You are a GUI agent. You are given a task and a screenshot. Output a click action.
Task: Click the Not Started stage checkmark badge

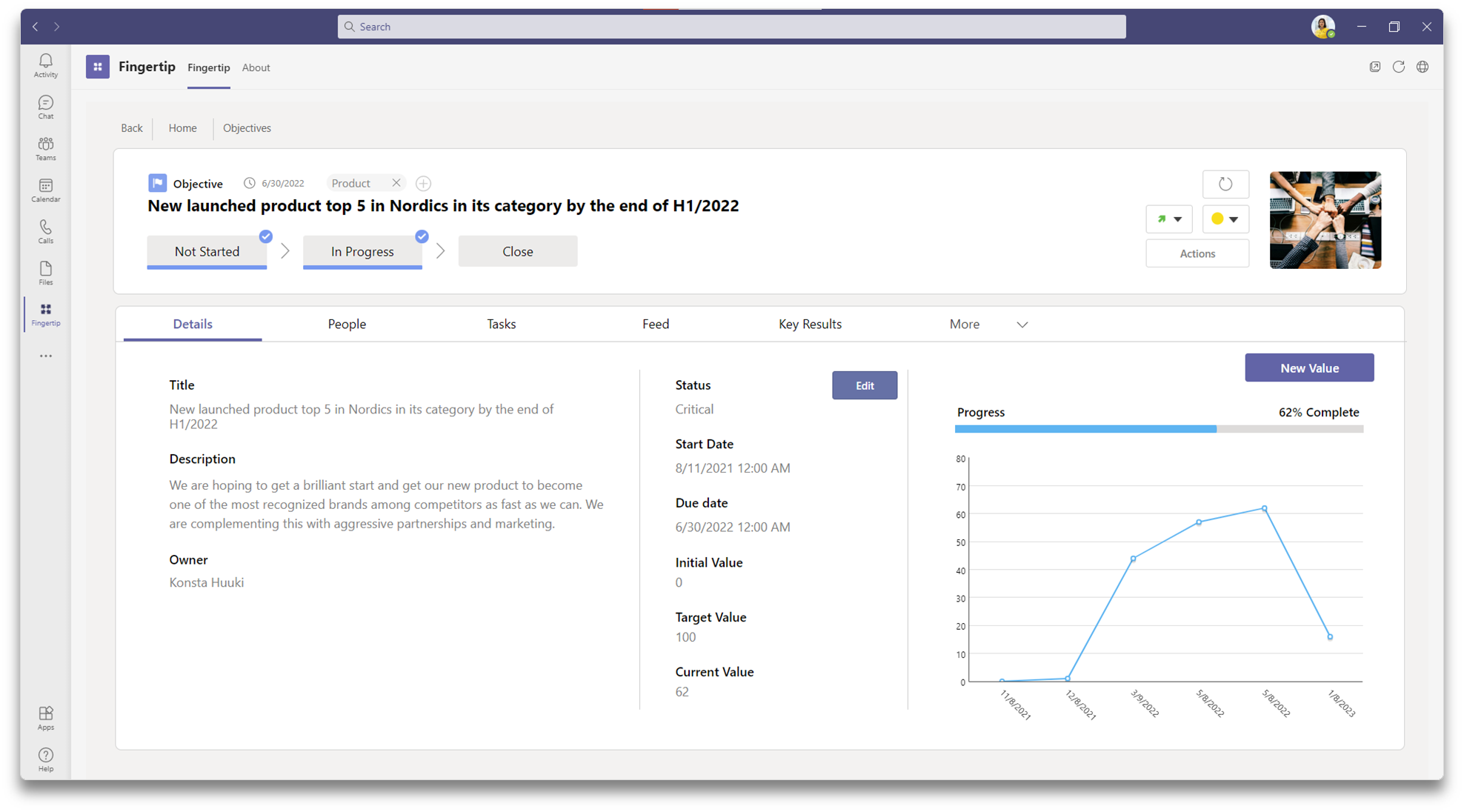[265, 236]
